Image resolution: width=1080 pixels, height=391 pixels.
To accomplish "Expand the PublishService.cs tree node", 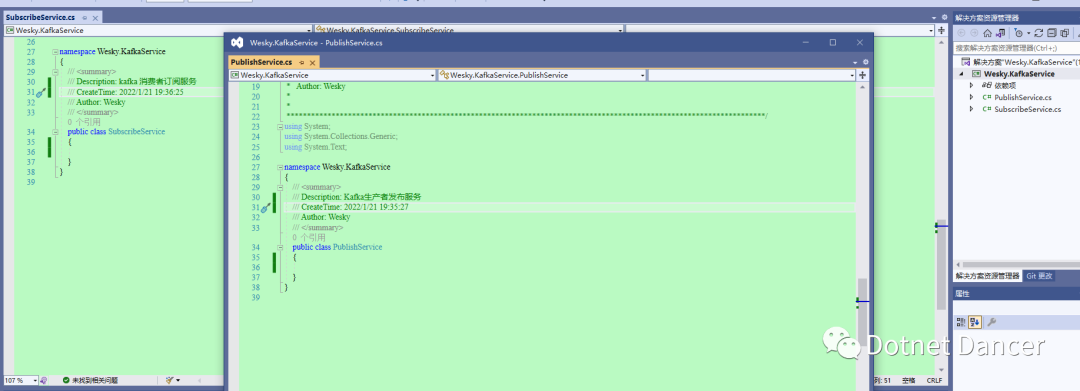I will [x=972, y=97].
